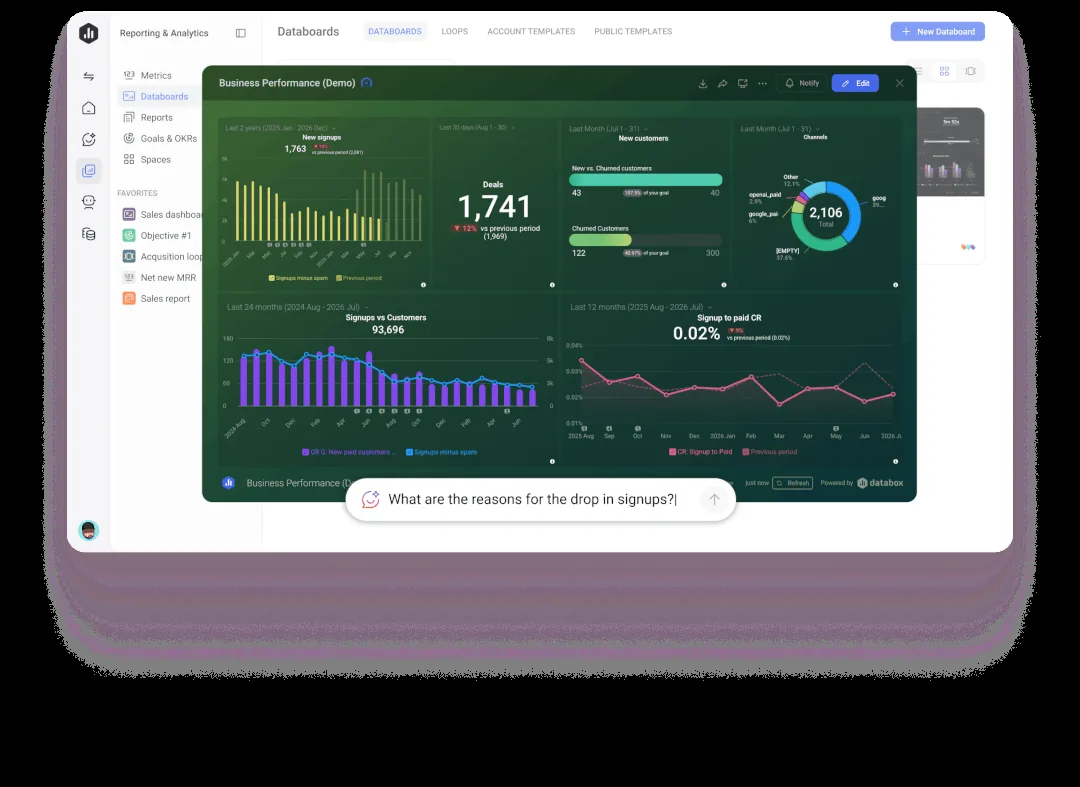Viewport: 1080px width, 787px height.
Task: Close the Business Performance databoard overlay
Action: (x=900, y=83)
